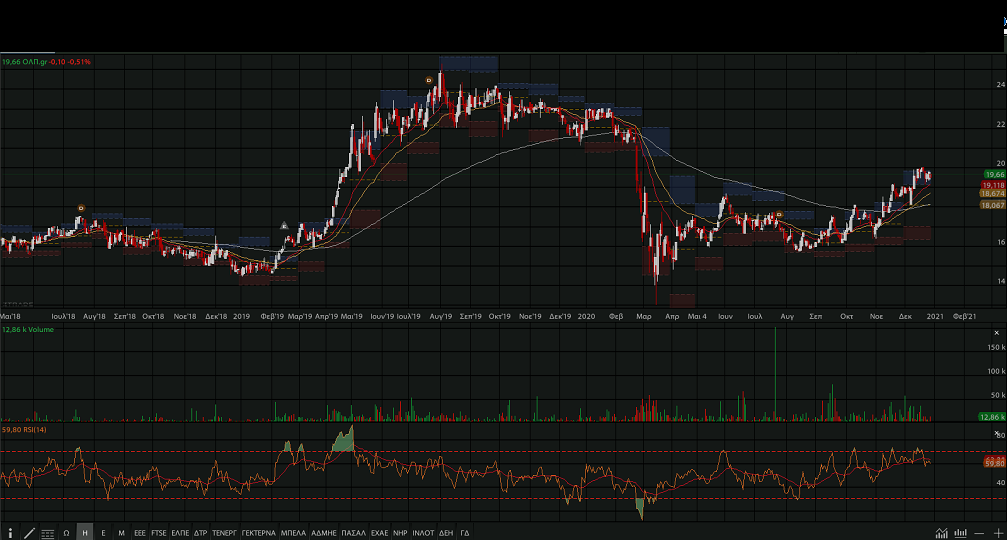Click the dividend marker near Aug'18
Screen dimensions: 1007x540
(x=81, y=208)
